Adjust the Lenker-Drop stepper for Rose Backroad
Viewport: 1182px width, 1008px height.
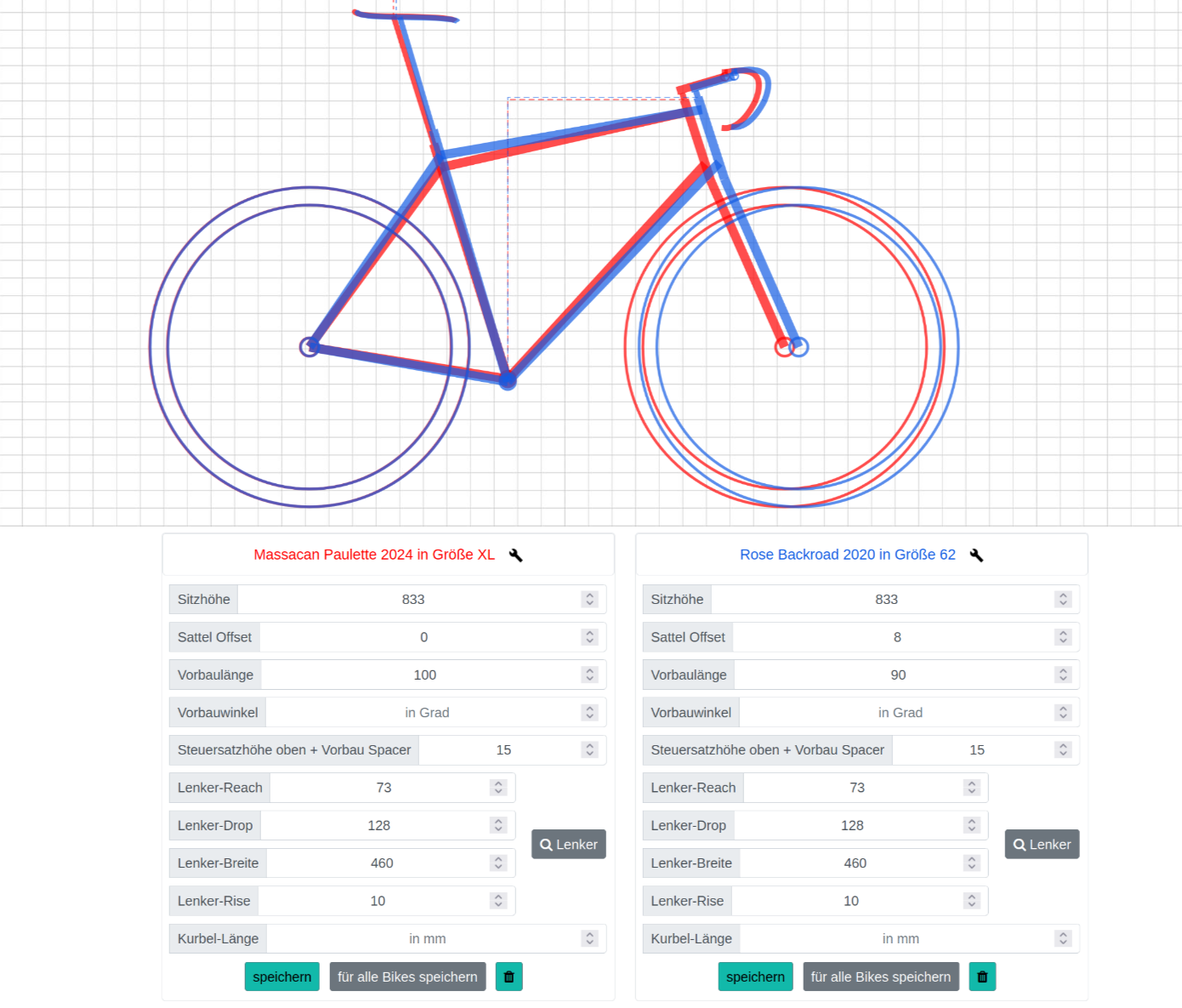tap(971, 825)
